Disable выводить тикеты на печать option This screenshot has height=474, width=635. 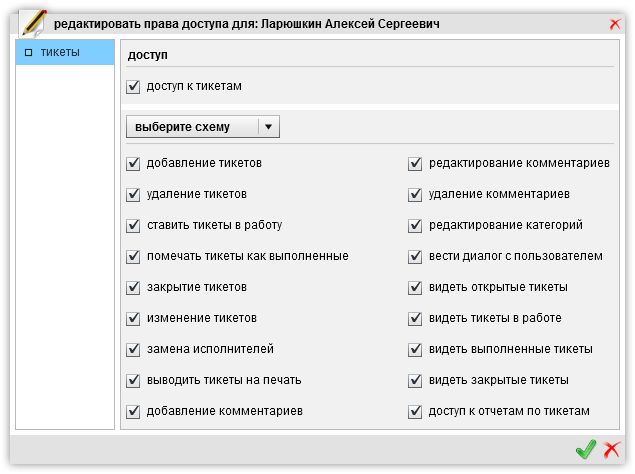pos(134,381)
